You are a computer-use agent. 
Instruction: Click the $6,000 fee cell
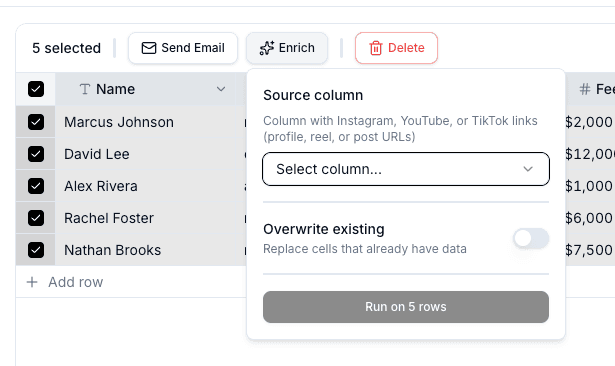[x=590, y=218]
